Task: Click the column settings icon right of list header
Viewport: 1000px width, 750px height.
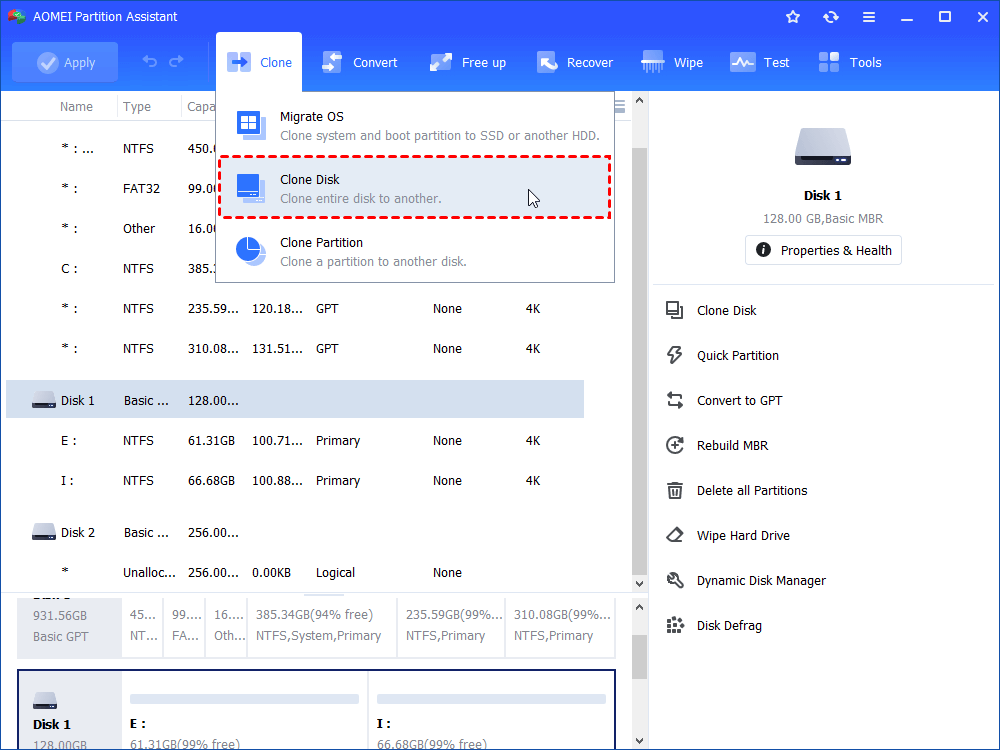Action: point(620,107)
